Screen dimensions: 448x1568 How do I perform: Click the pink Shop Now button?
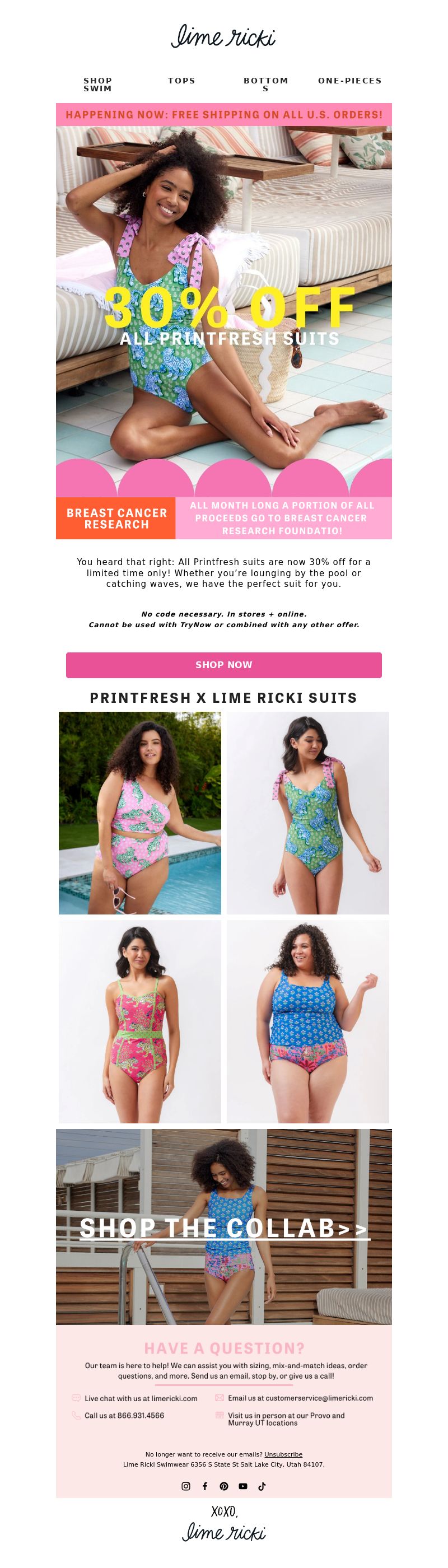(x=224, y=665)
